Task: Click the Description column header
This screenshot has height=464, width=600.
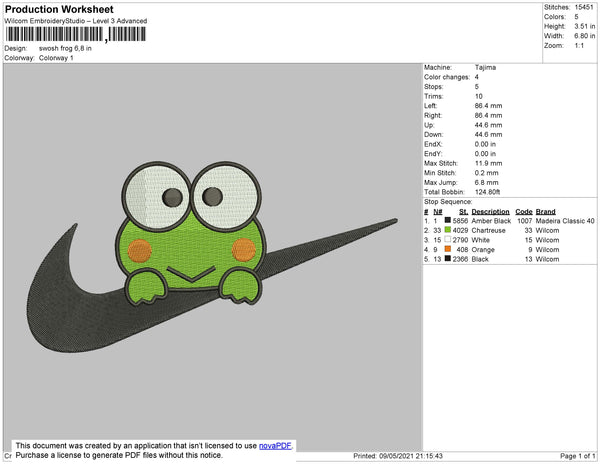Action: tap(490, 212)
